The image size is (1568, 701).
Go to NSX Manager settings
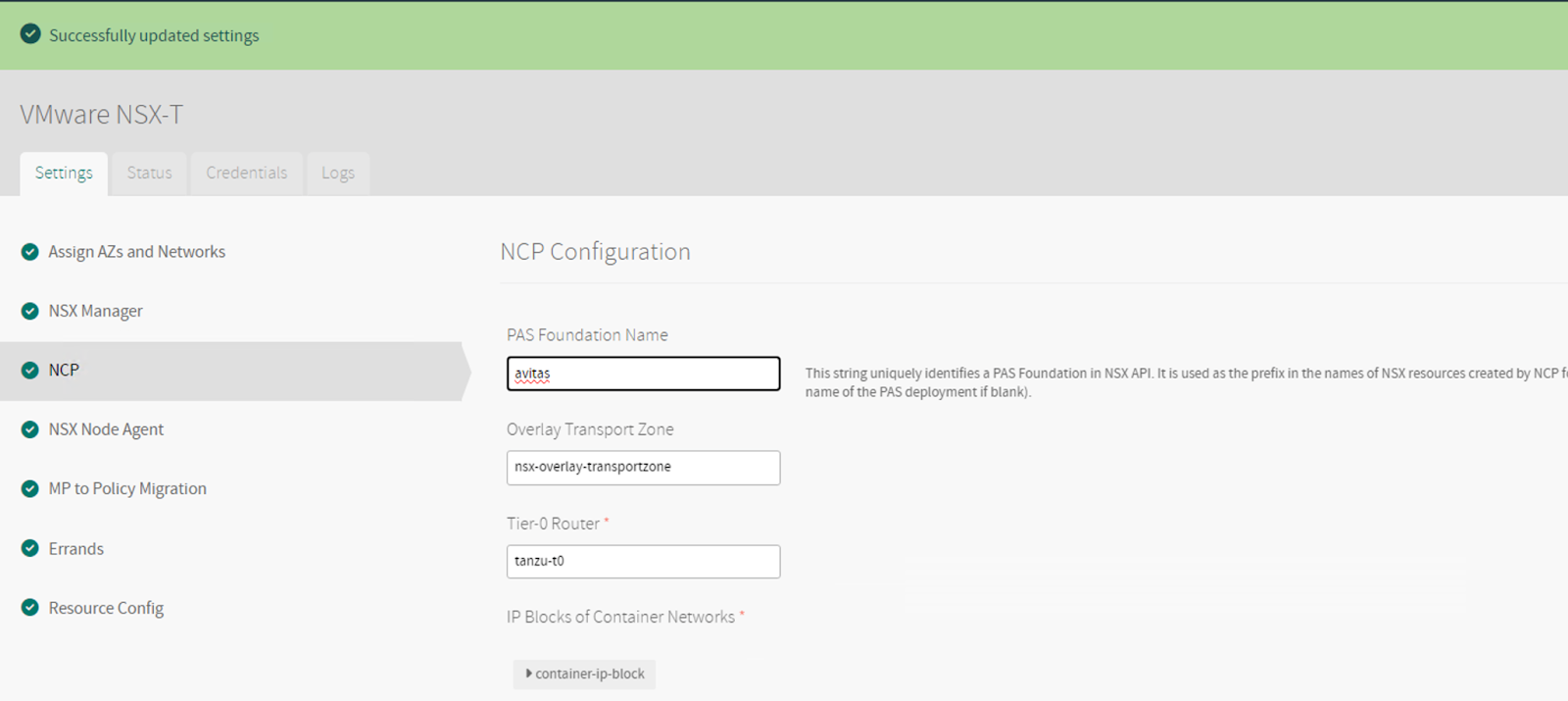click(x=96, y=311)
